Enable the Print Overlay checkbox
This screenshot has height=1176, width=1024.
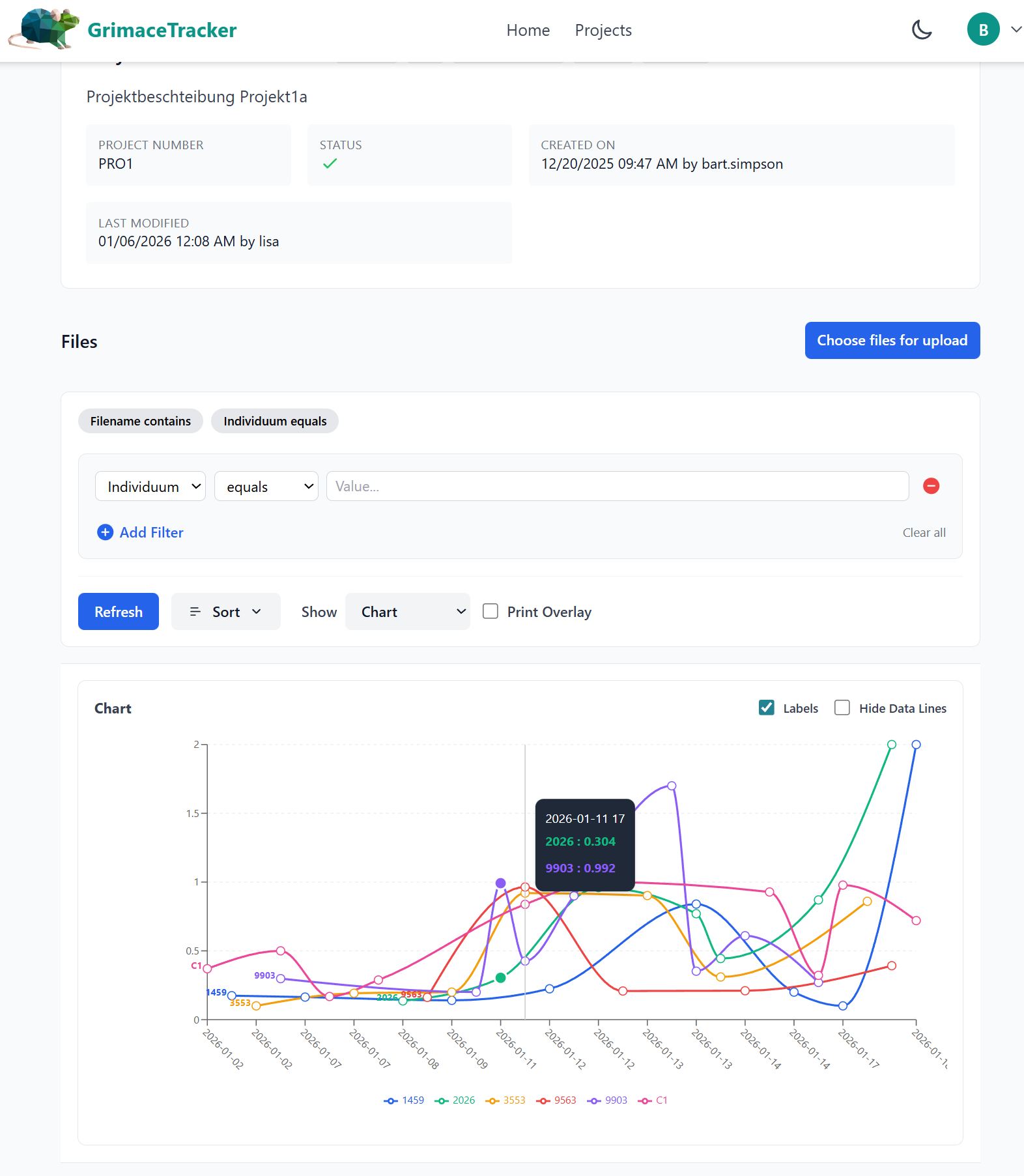pyautogui.click(x=491, y=611)
